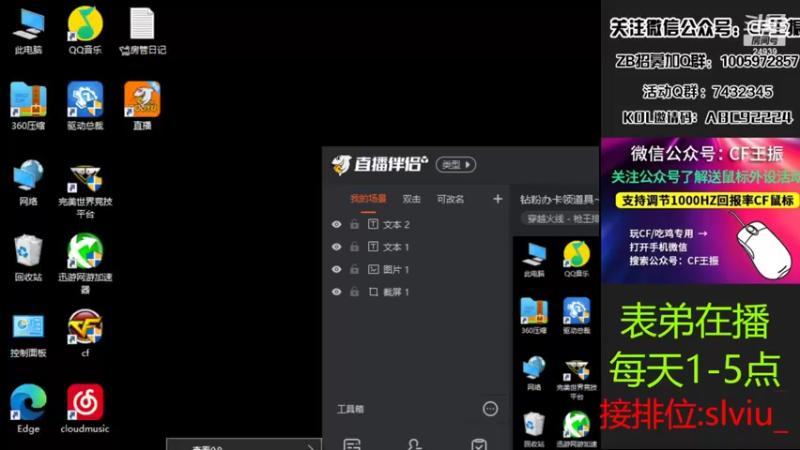Toggle visibility of the 截屏 1 layer
The width and height of the screenshot is (800, 450).
coord(336,292)
